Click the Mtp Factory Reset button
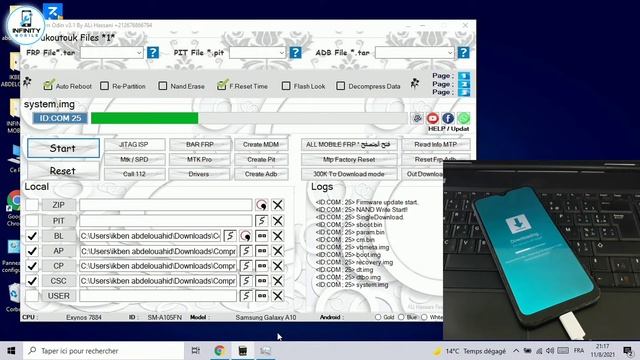Viewport: 640px width, 360px height. (349, 160)
